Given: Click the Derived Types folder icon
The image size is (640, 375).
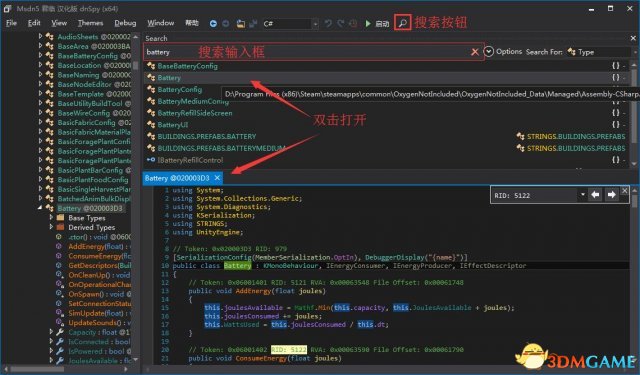Looking at the screenshot, I should (60, 227).
